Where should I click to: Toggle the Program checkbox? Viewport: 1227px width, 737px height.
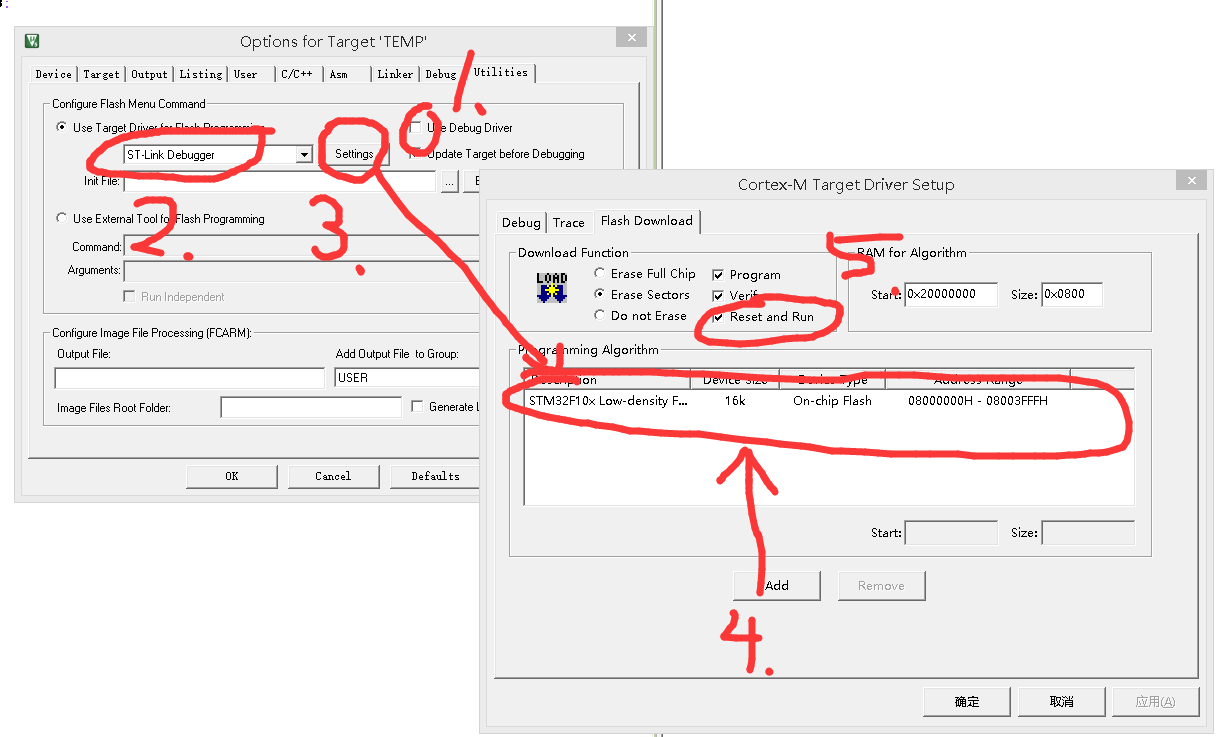click(718, 275)
